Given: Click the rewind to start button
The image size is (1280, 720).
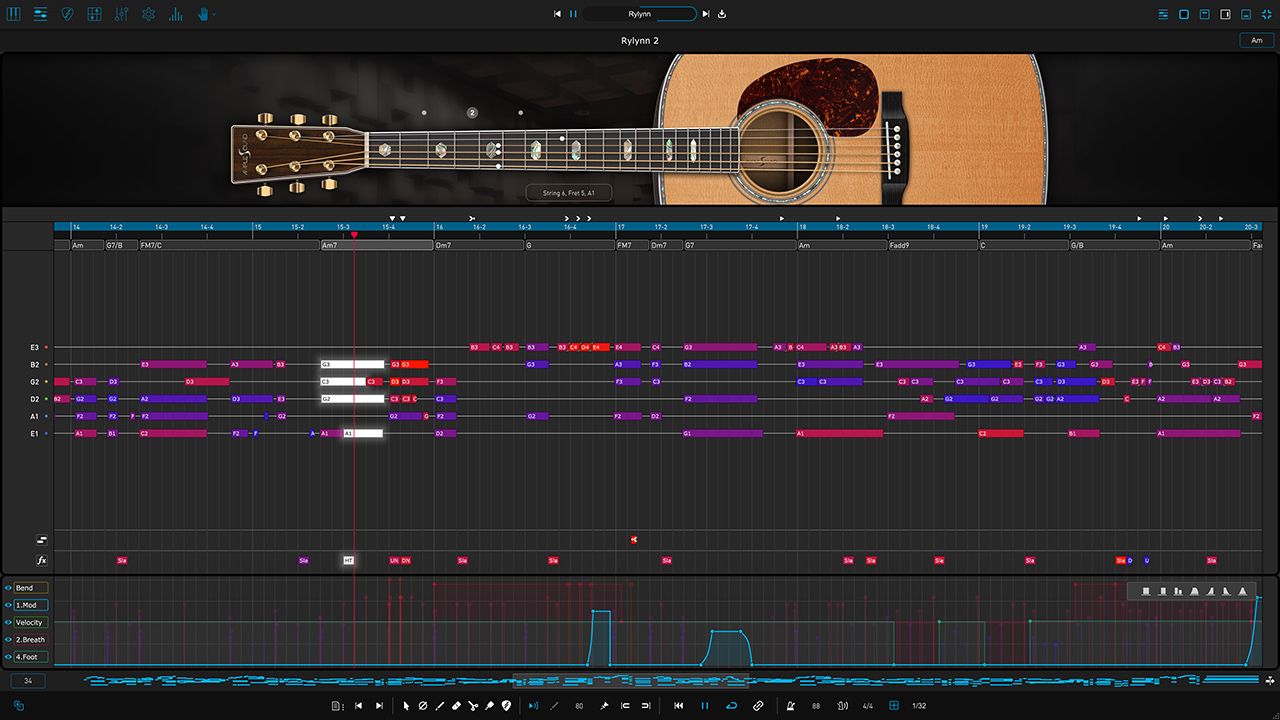Looking at the screenshot, I should click(x=678, y=706).
